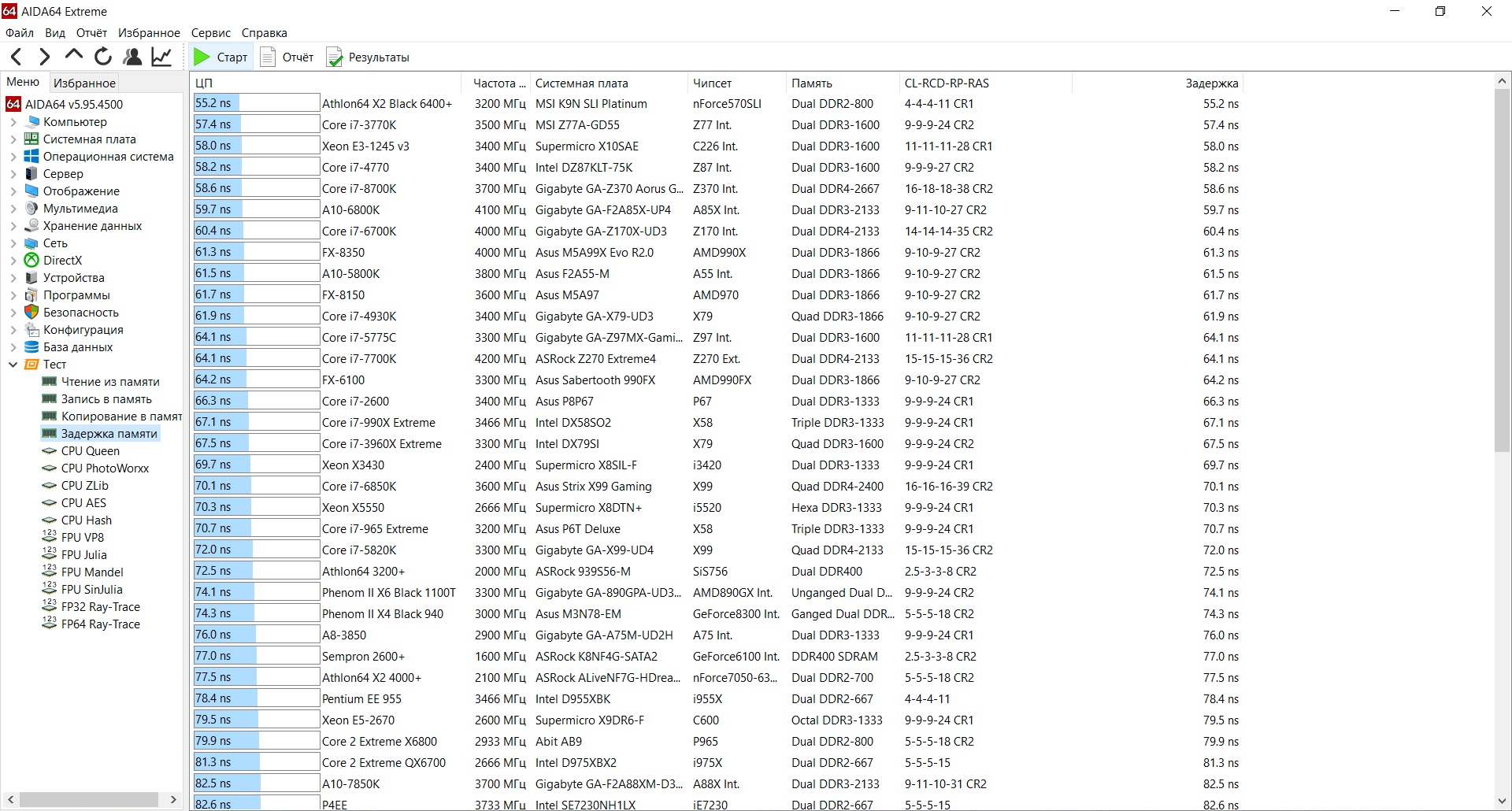Sort by the Чипсет column header
The image size is (1512, 811).
(737, 83)
